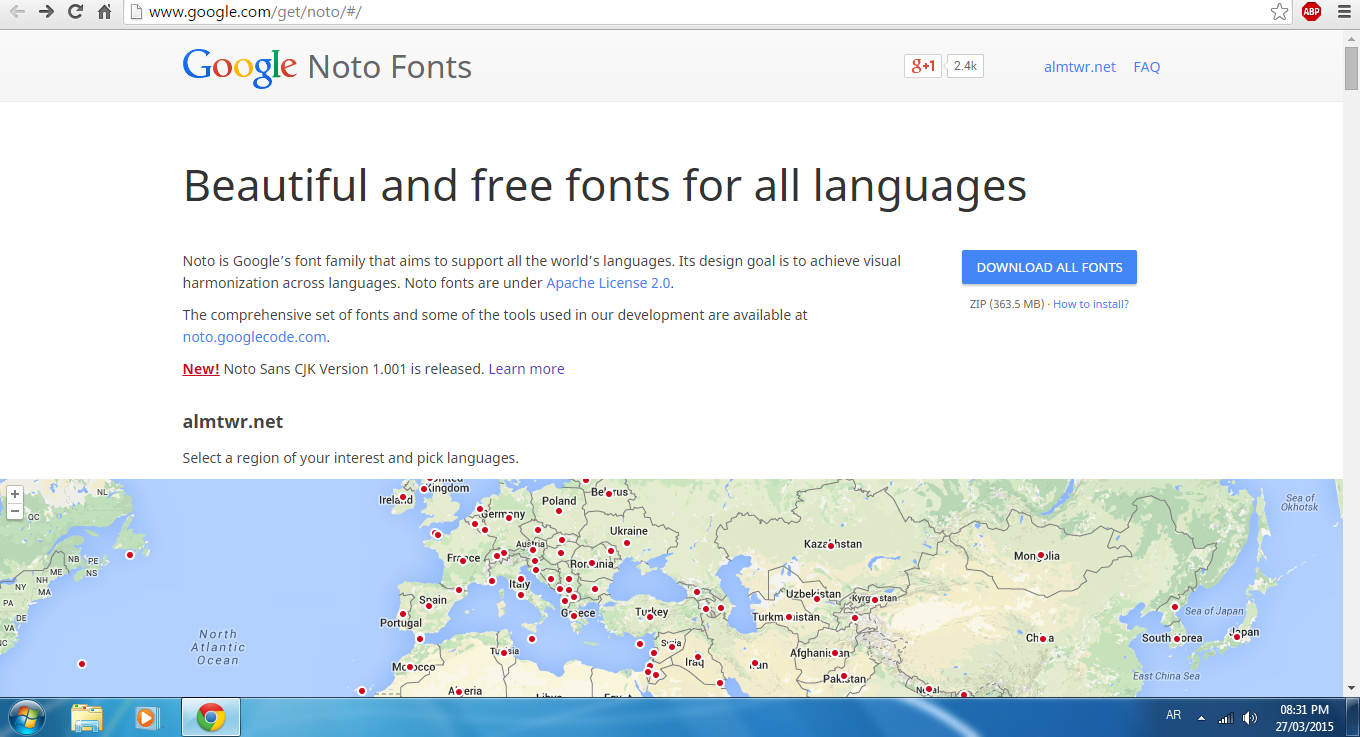The image size is (1360, 737).
Task: Open the Windows Start button
Action: (26, 717)
